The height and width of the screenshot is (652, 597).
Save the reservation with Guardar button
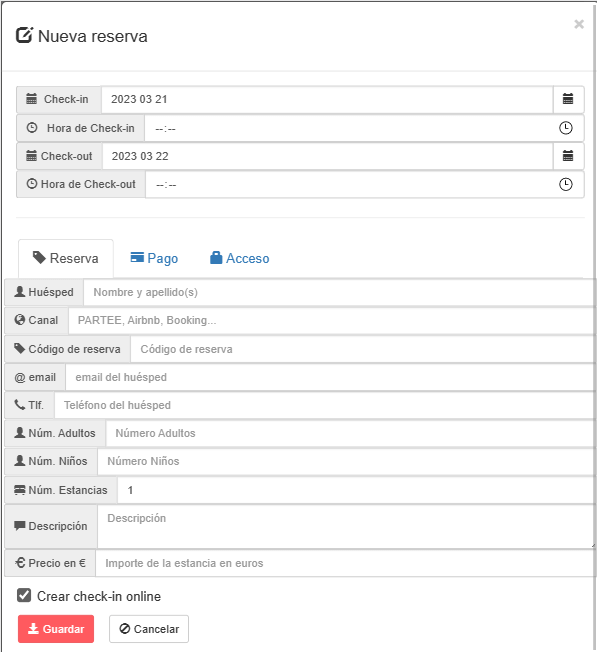tap(56, 629)
